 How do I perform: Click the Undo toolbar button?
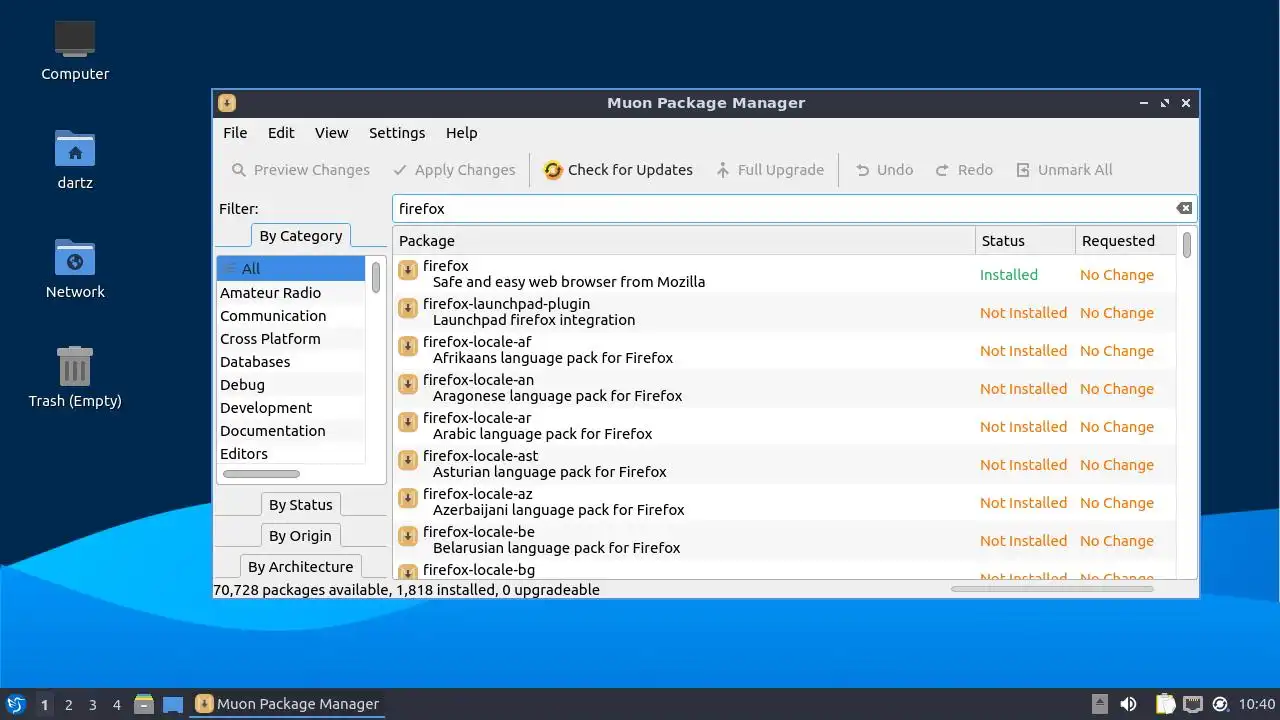pos(884,170)
